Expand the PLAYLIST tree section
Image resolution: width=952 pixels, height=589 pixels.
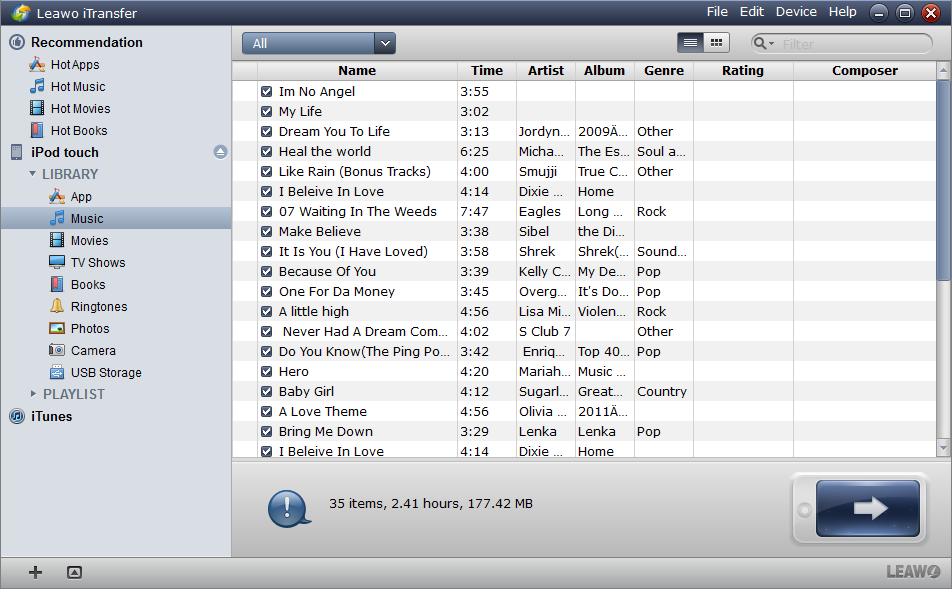[x=33, y=393]
